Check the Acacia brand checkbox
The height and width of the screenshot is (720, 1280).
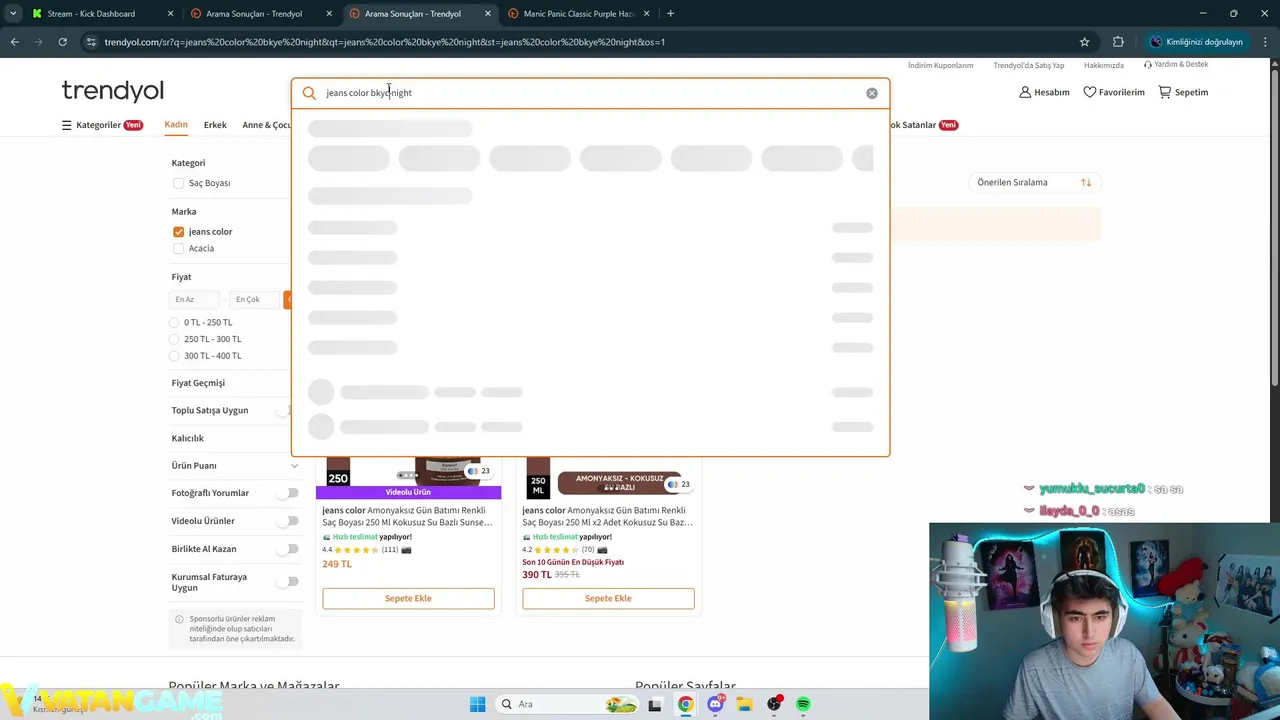pyautogui.click(x=178, y=248)
